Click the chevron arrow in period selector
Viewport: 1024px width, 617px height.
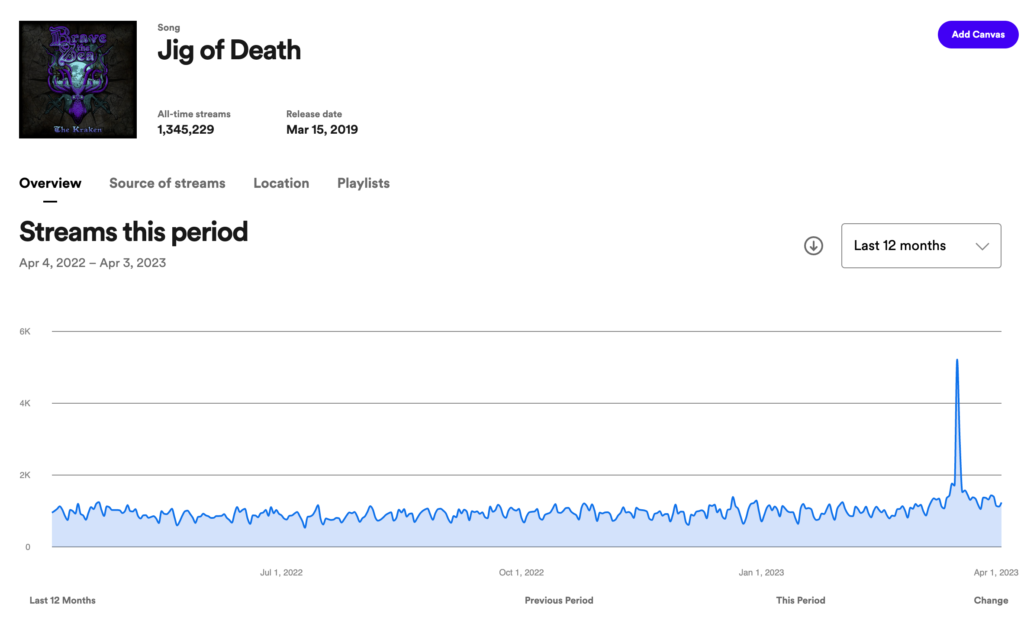pyautogui.click(x=982, y=246)
